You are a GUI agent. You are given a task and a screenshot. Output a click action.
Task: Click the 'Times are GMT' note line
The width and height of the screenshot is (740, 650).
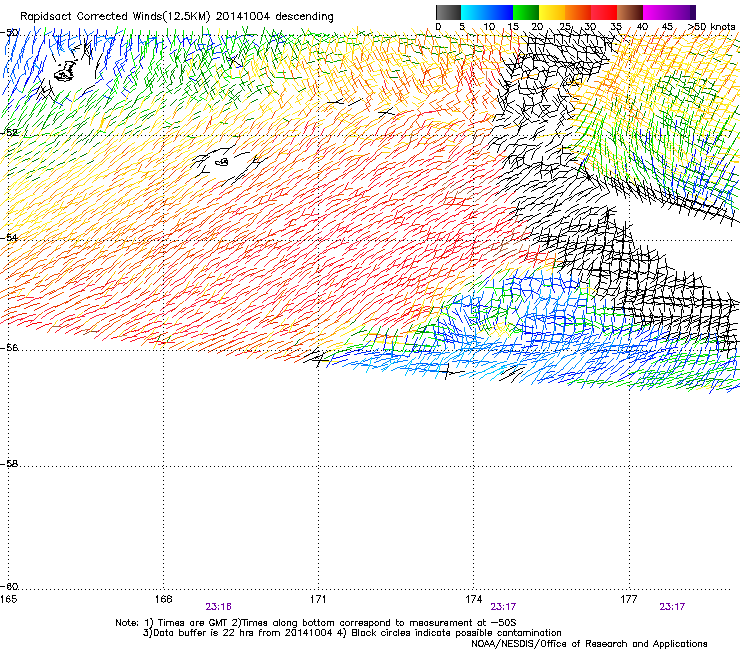[315, 623]
